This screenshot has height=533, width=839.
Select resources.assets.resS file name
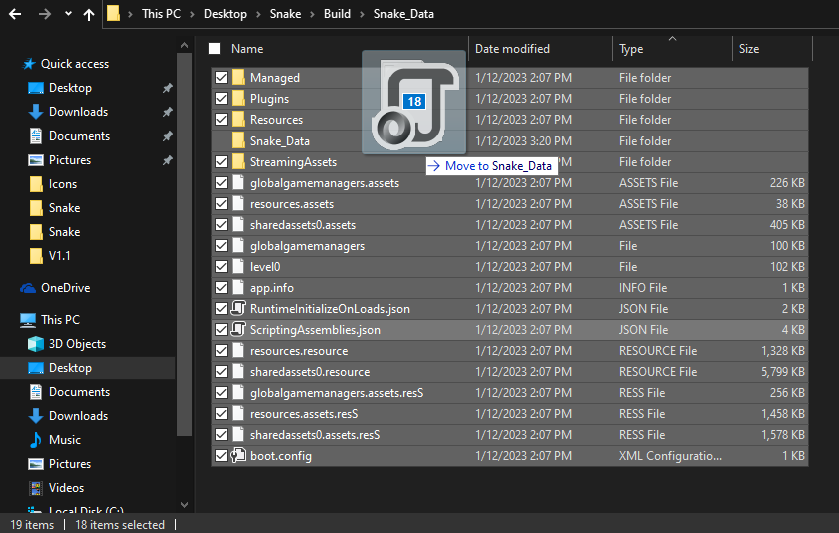(x=304, y=414)
